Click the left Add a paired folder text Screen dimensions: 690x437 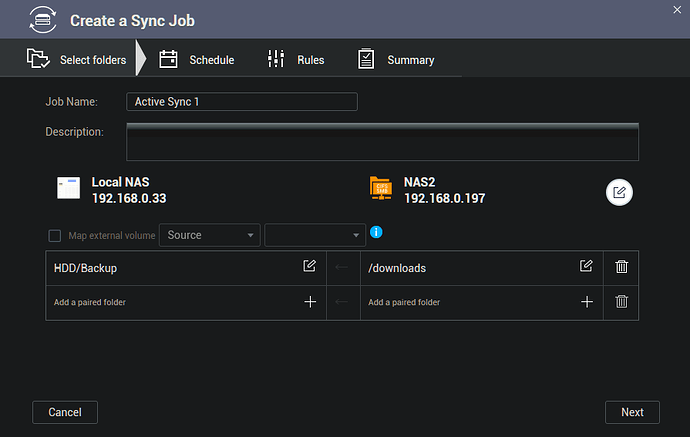(x=90, y=302)
